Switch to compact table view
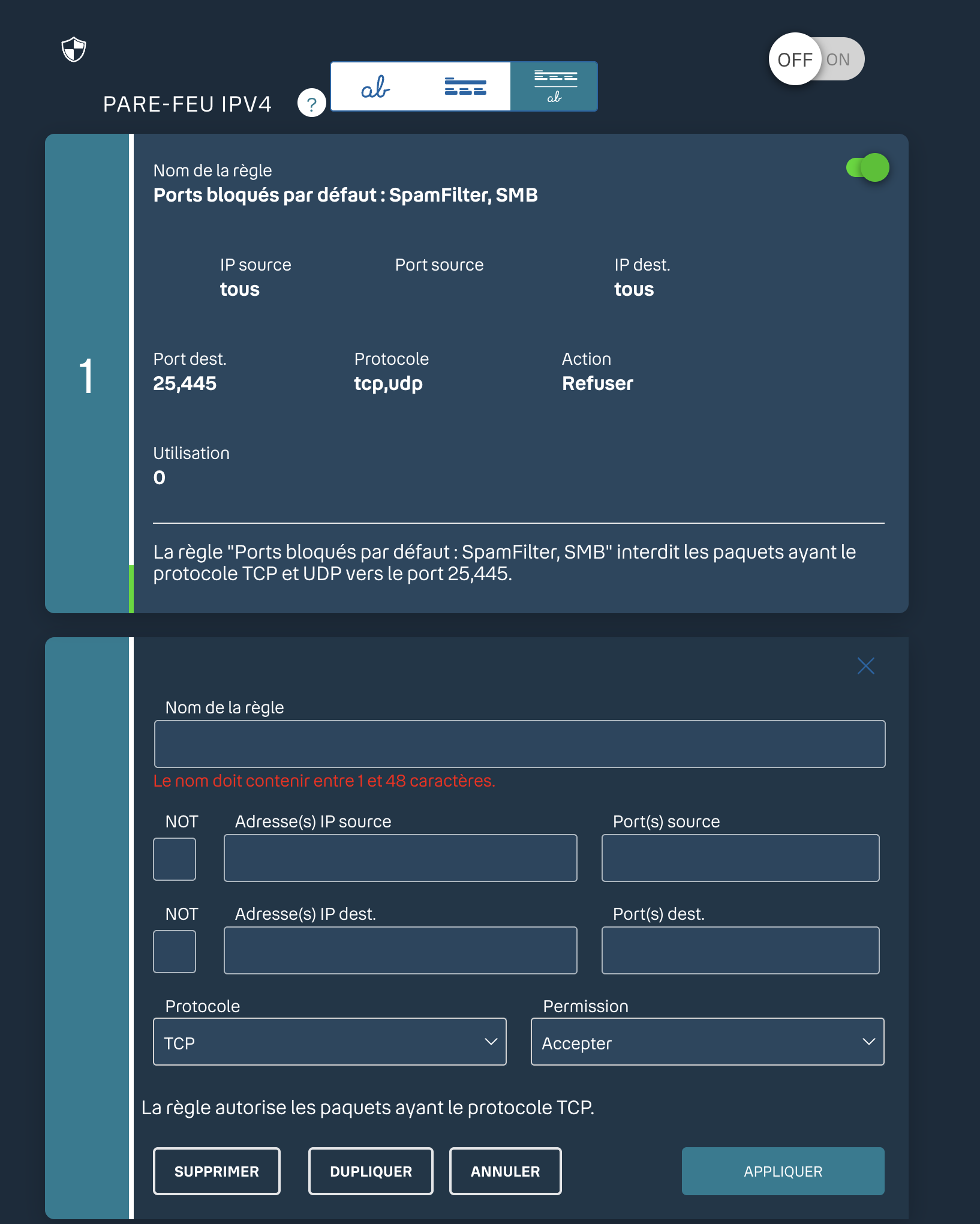 point(465,87)
